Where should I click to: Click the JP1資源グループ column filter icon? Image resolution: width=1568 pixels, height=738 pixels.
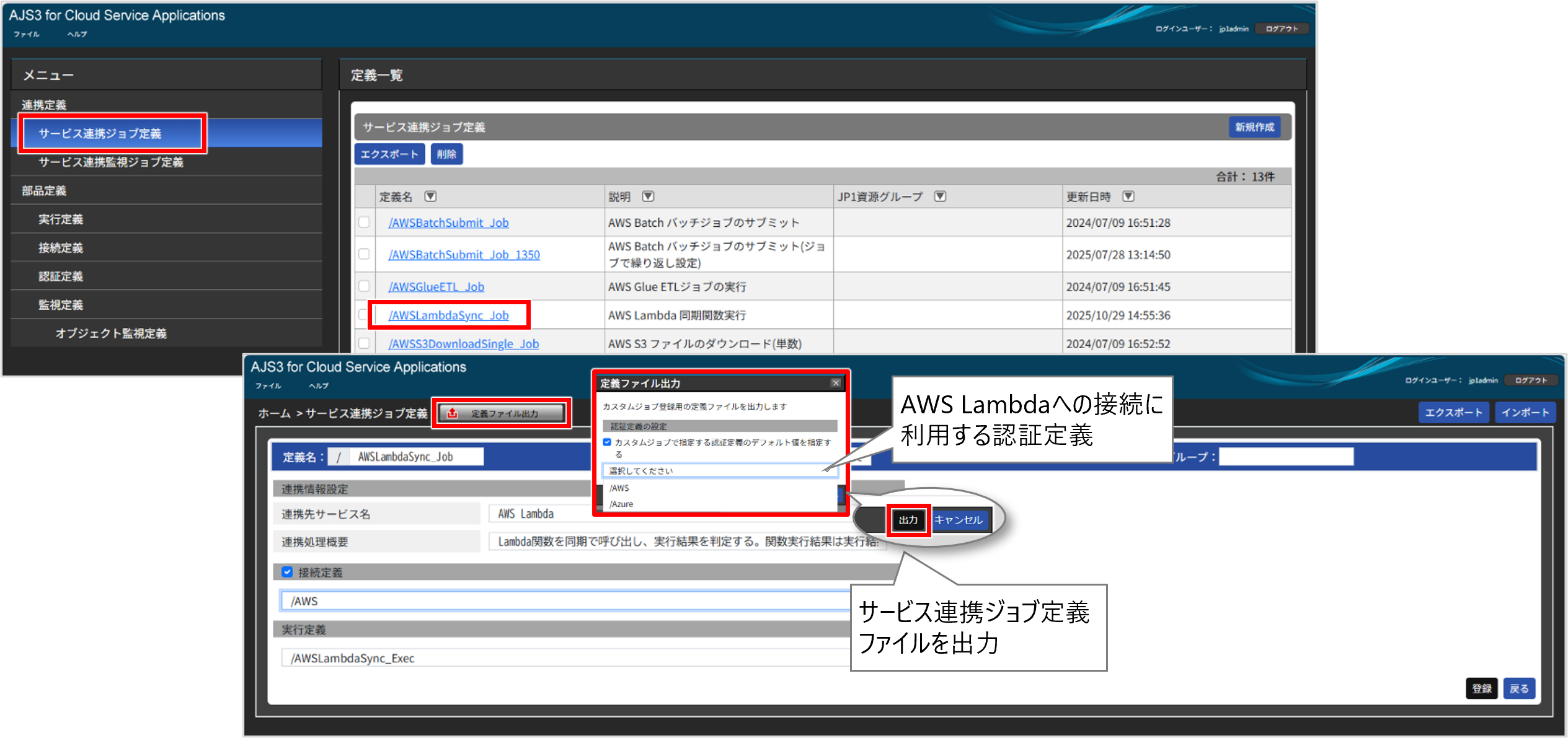pos(940,196)
